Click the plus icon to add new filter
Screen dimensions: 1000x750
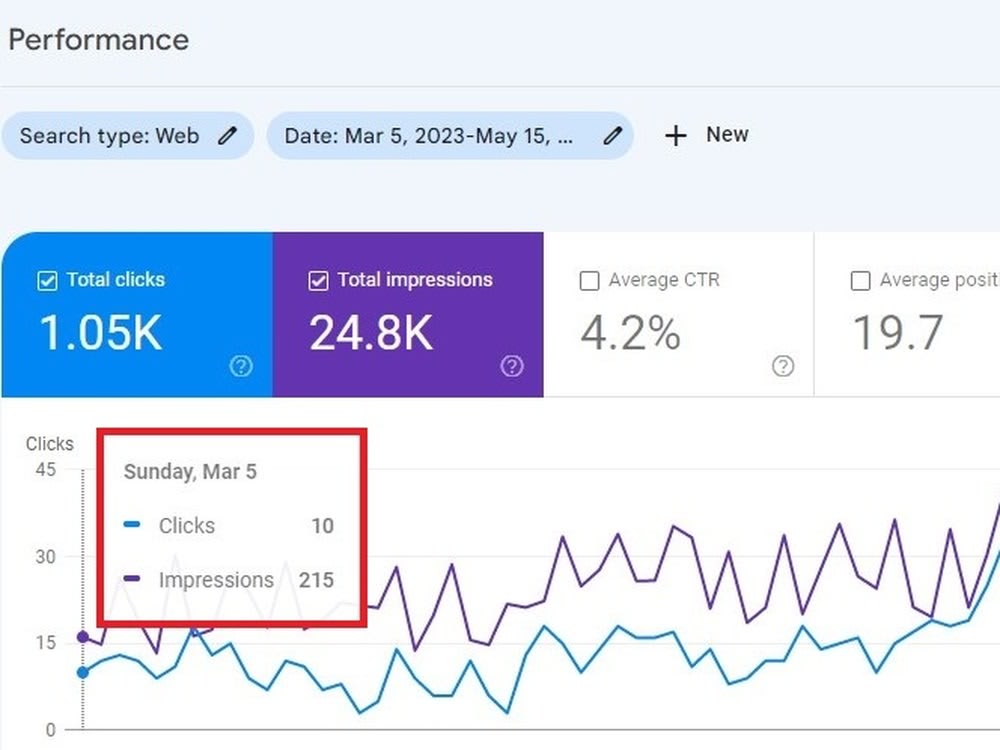[x=675, y=135]
